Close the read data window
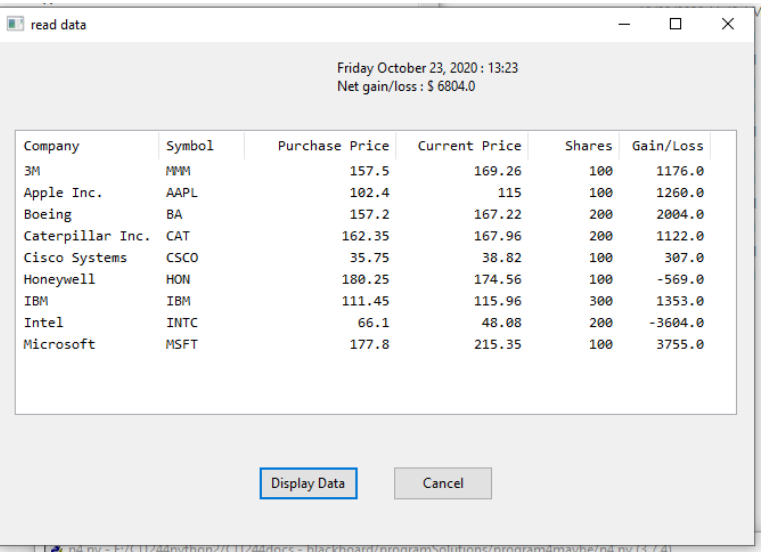763x552 pixels. click(x=727, y=24)
